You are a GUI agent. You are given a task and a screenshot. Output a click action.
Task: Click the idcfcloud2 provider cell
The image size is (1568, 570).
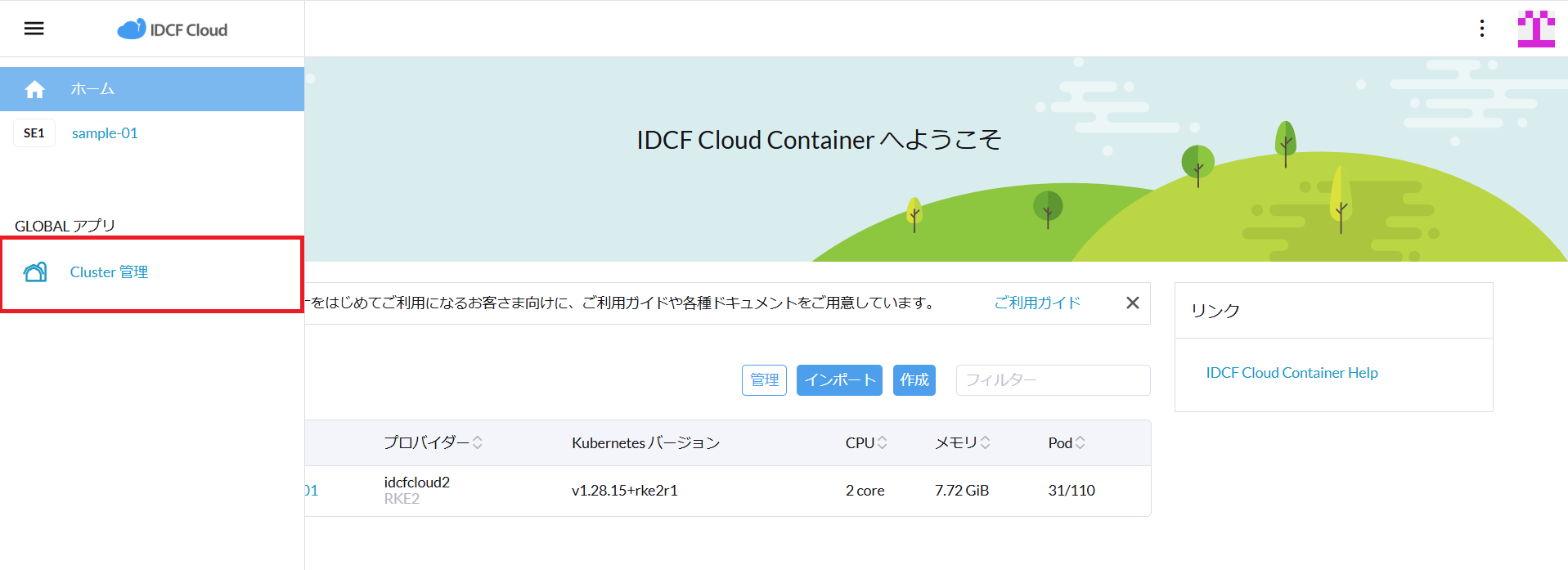(x=417, y=482)
